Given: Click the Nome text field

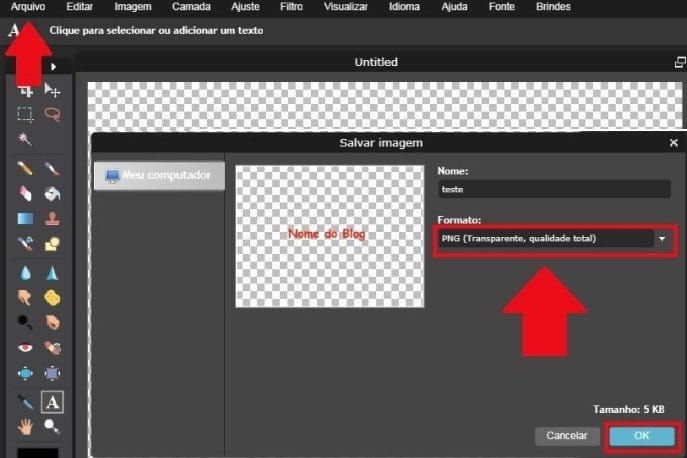Looking at the screenshot, I should (x=554, y=189).
